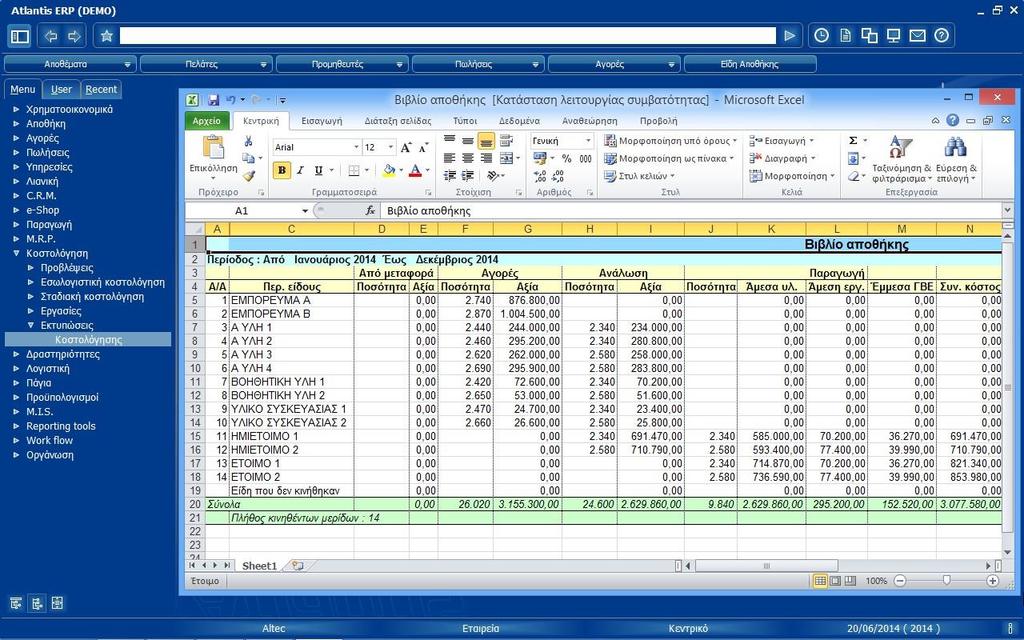Click the Atlantis monitor screen icon
This screenshot has height=640, width=1024.
coord(893,36)
